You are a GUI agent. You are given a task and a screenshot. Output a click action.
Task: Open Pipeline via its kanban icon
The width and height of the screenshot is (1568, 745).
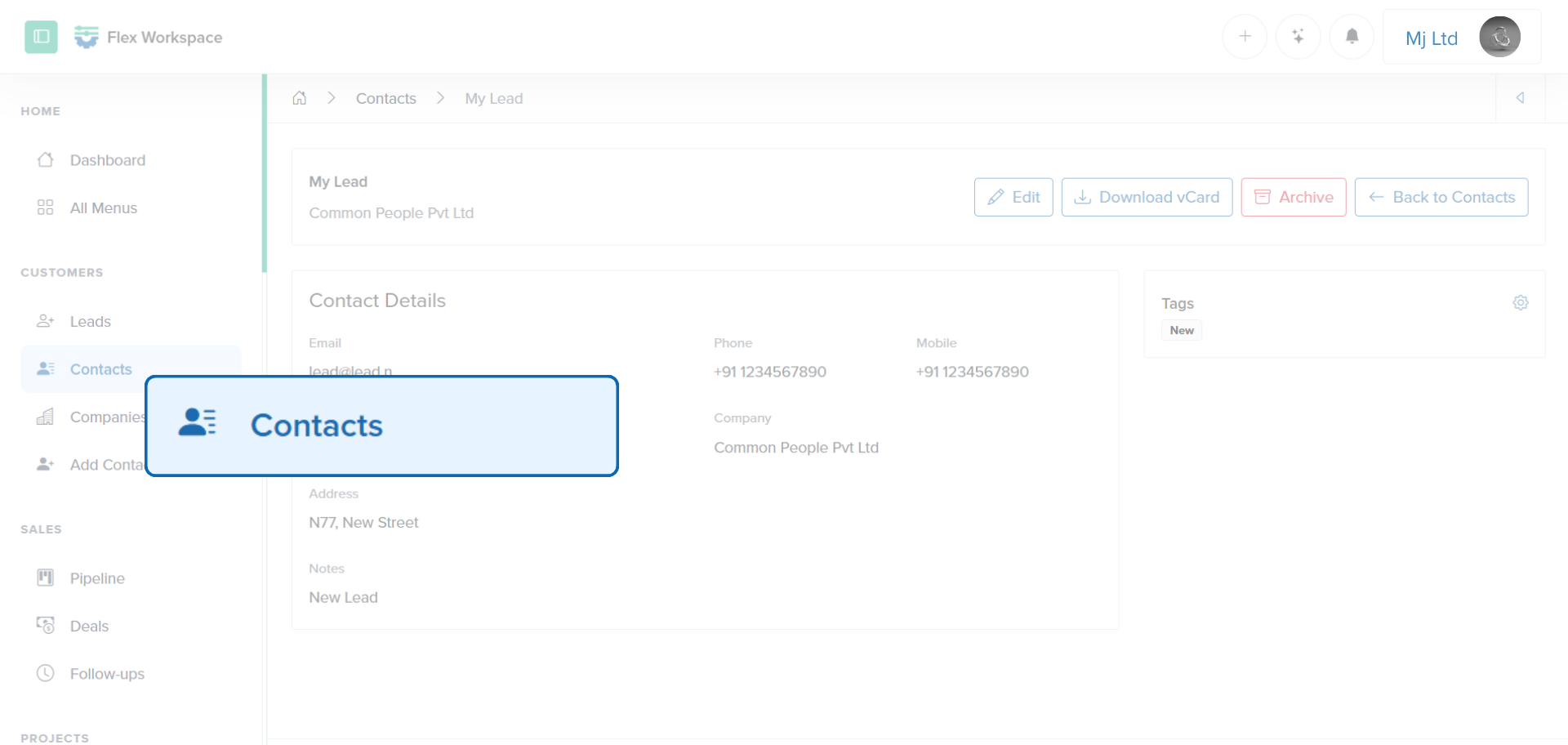coord(46,578)
